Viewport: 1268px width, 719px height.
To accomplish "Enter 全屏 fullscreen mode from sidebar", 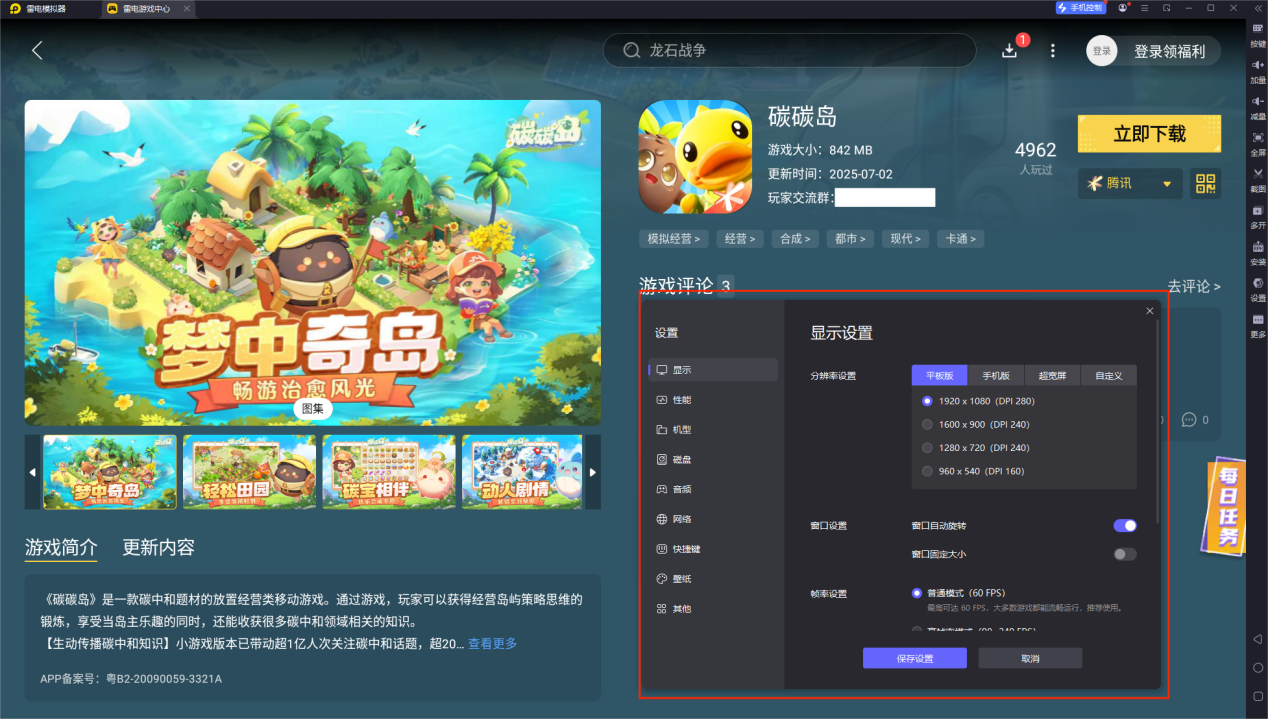I will 1257,143.
